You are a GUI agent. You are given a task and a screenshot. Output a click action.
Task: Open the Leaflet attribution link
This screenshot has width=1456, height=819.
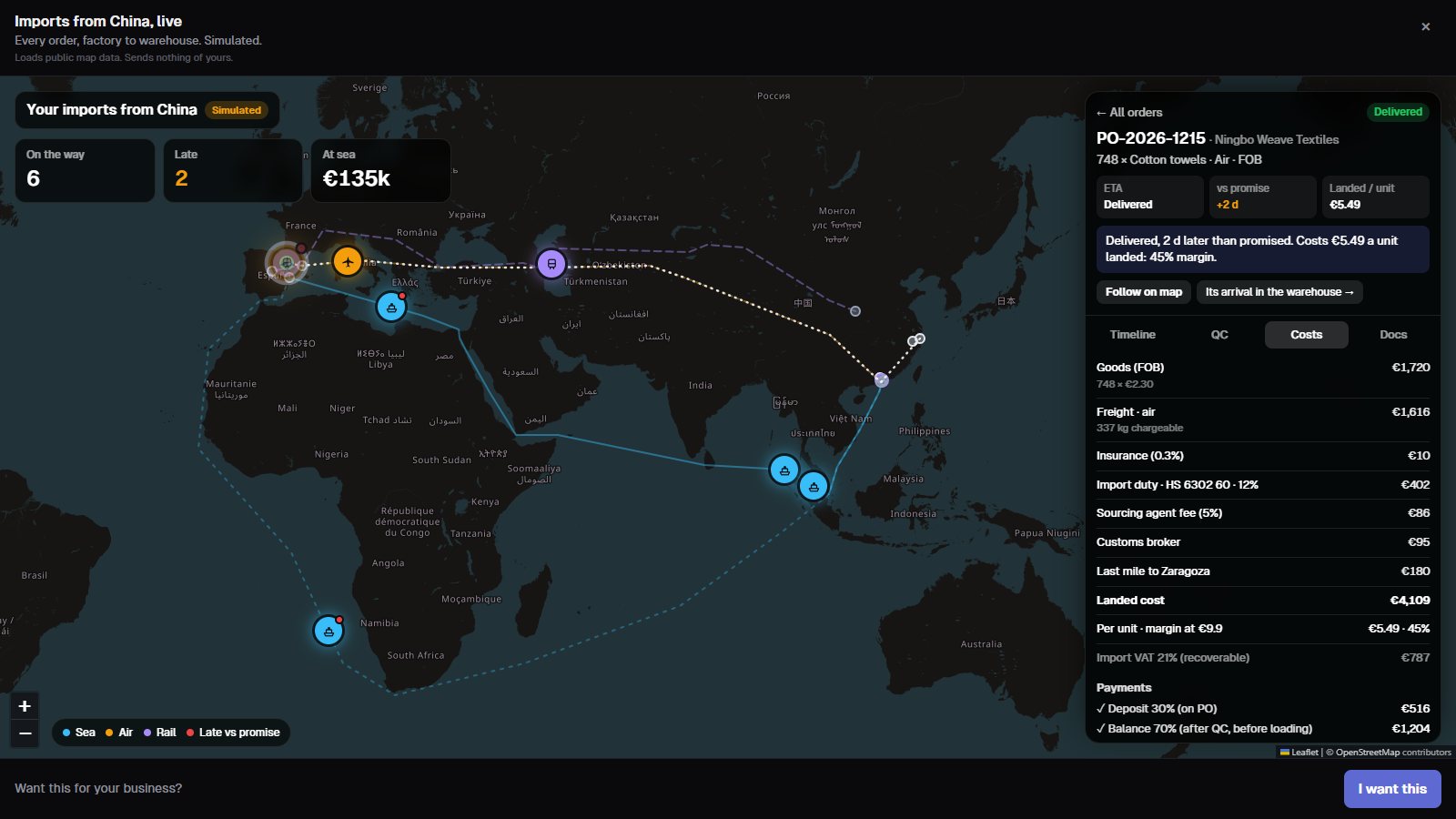pos(1299,753)
